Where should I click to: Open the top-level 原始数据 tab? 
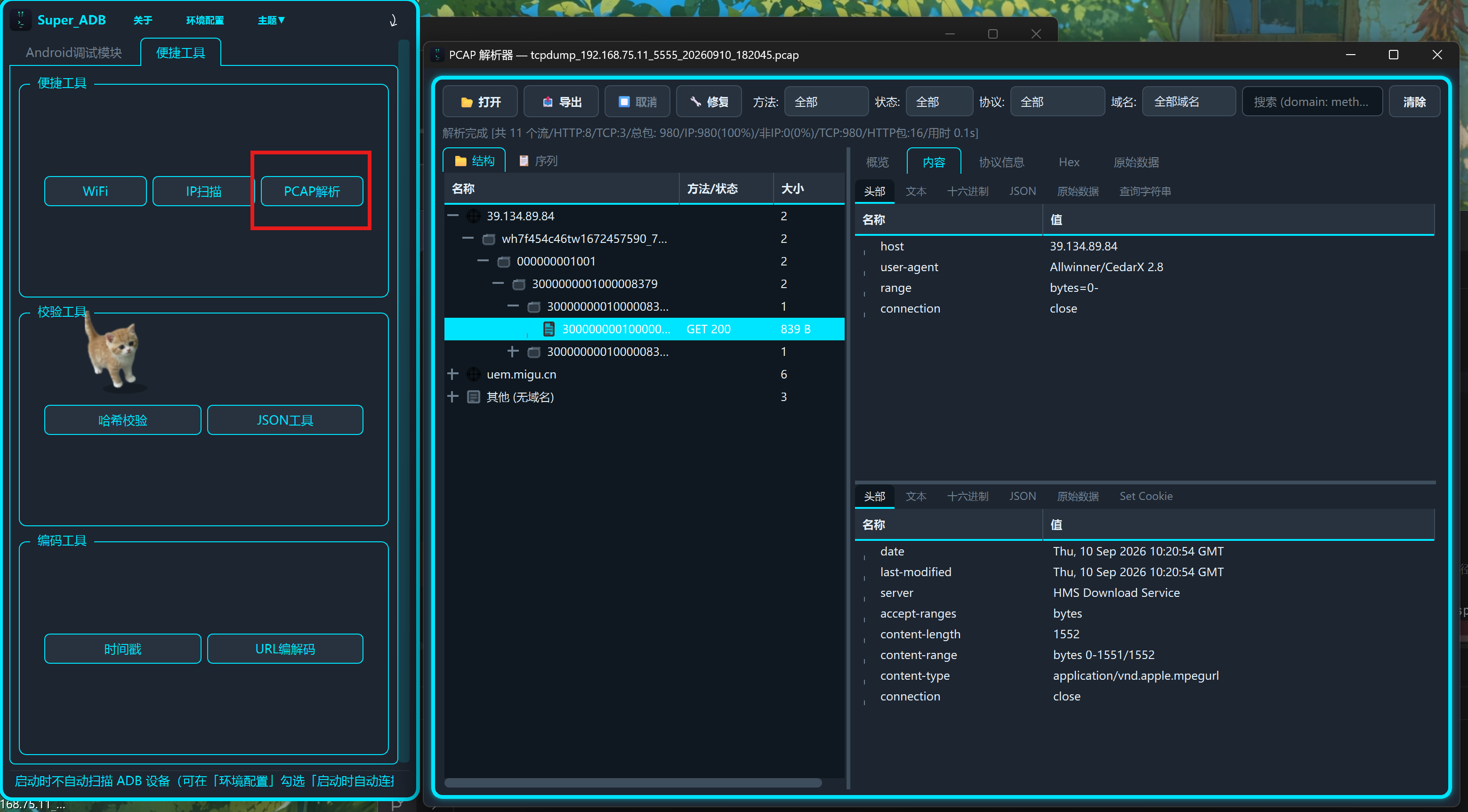(1136, 162)
